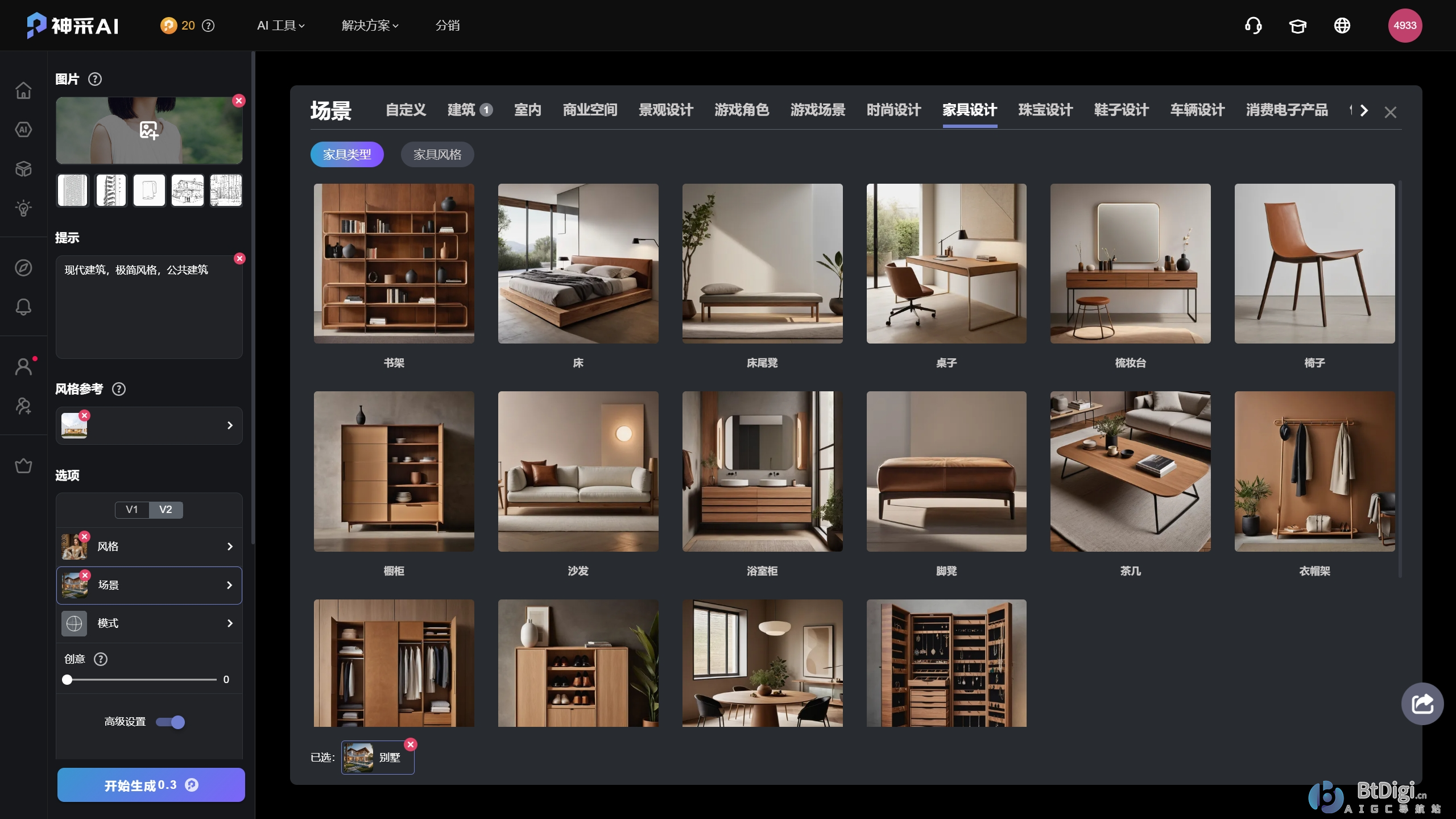Click the home icon in left sidebar
This screenshot has width=1456, height=819.
(23, 90)
